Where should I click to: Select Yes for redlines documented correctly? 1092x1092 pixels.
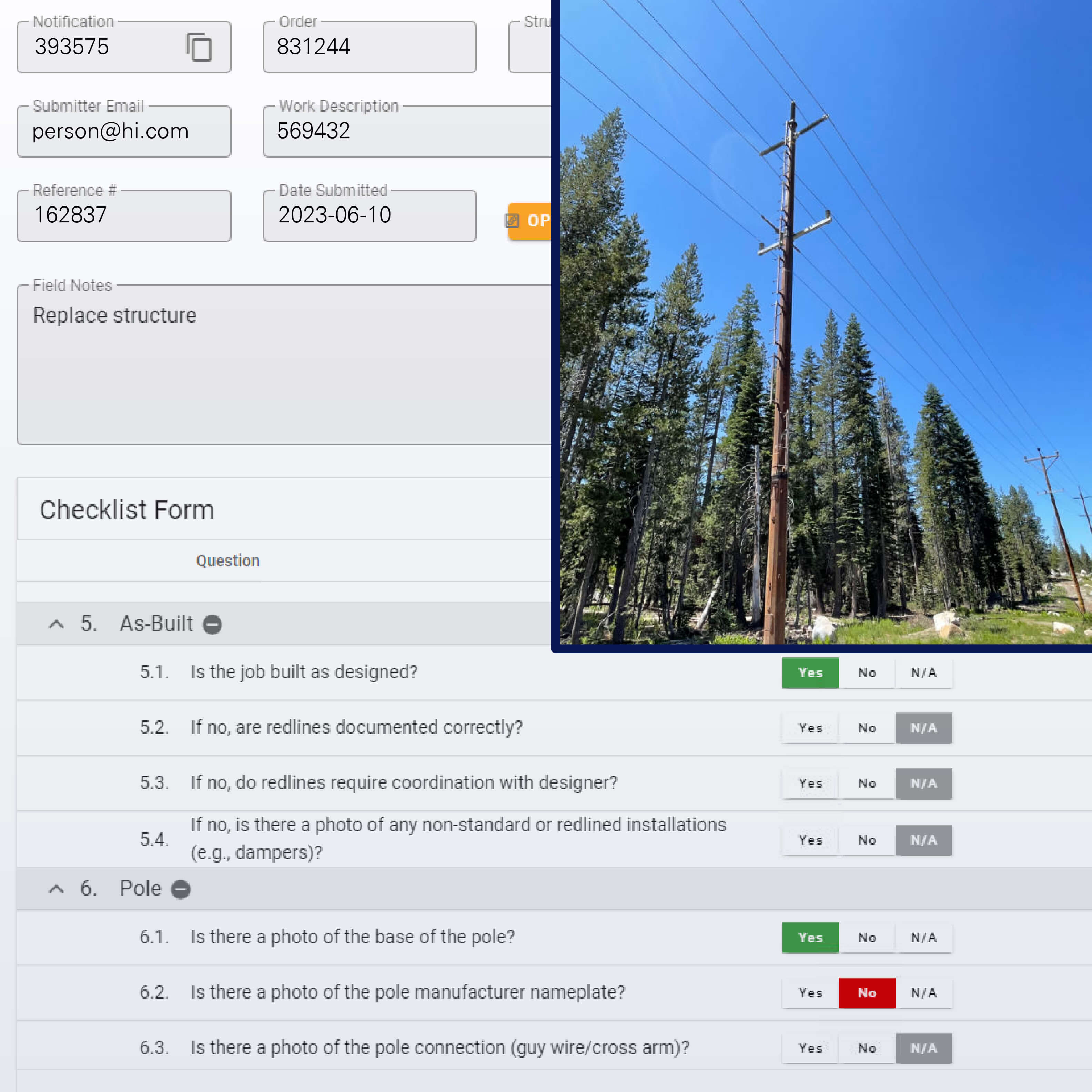(810, 728)
